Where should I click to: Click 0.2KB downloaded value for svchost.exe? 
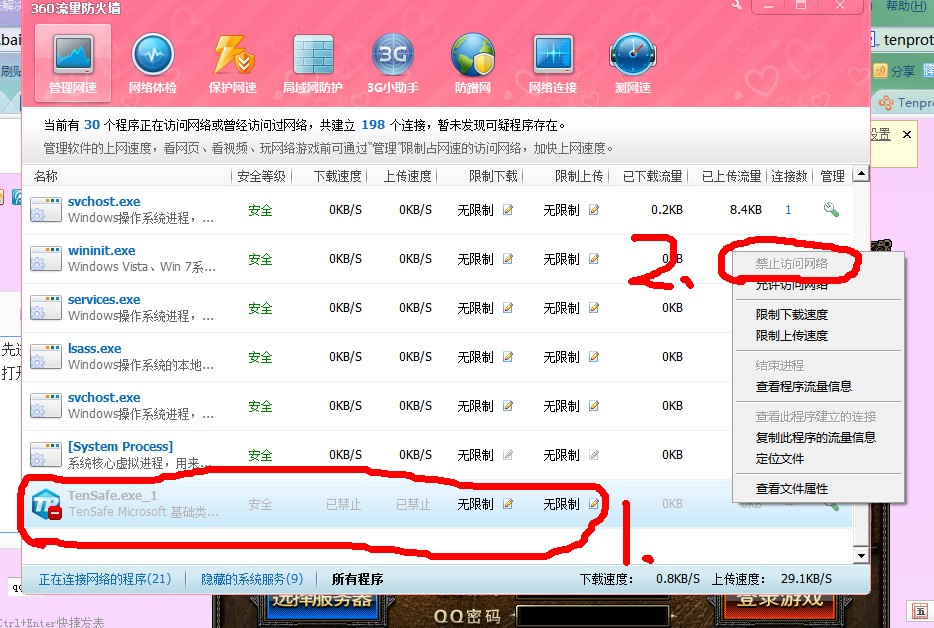click(x=667, y=210)
